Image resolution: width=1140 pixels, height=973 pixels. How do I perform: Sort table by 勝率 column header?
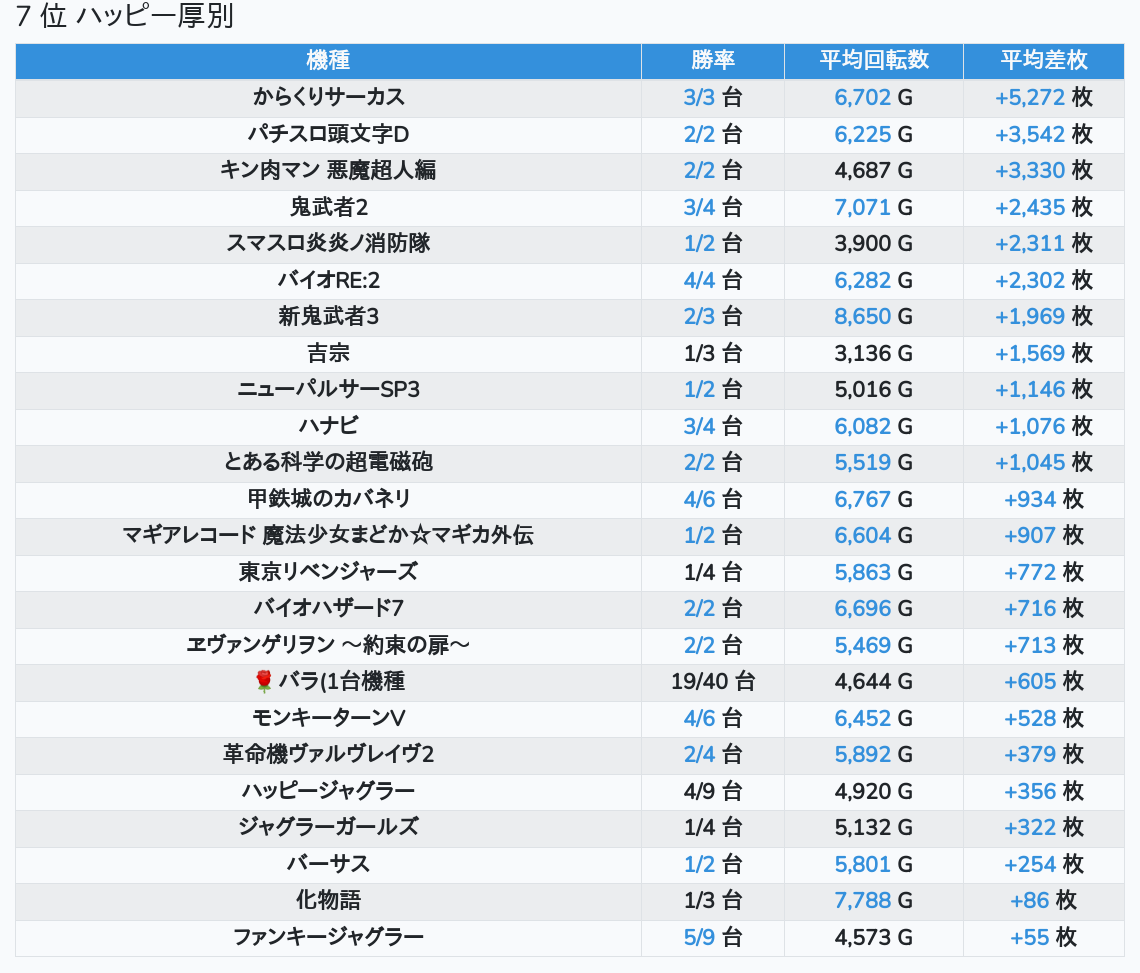712,60
